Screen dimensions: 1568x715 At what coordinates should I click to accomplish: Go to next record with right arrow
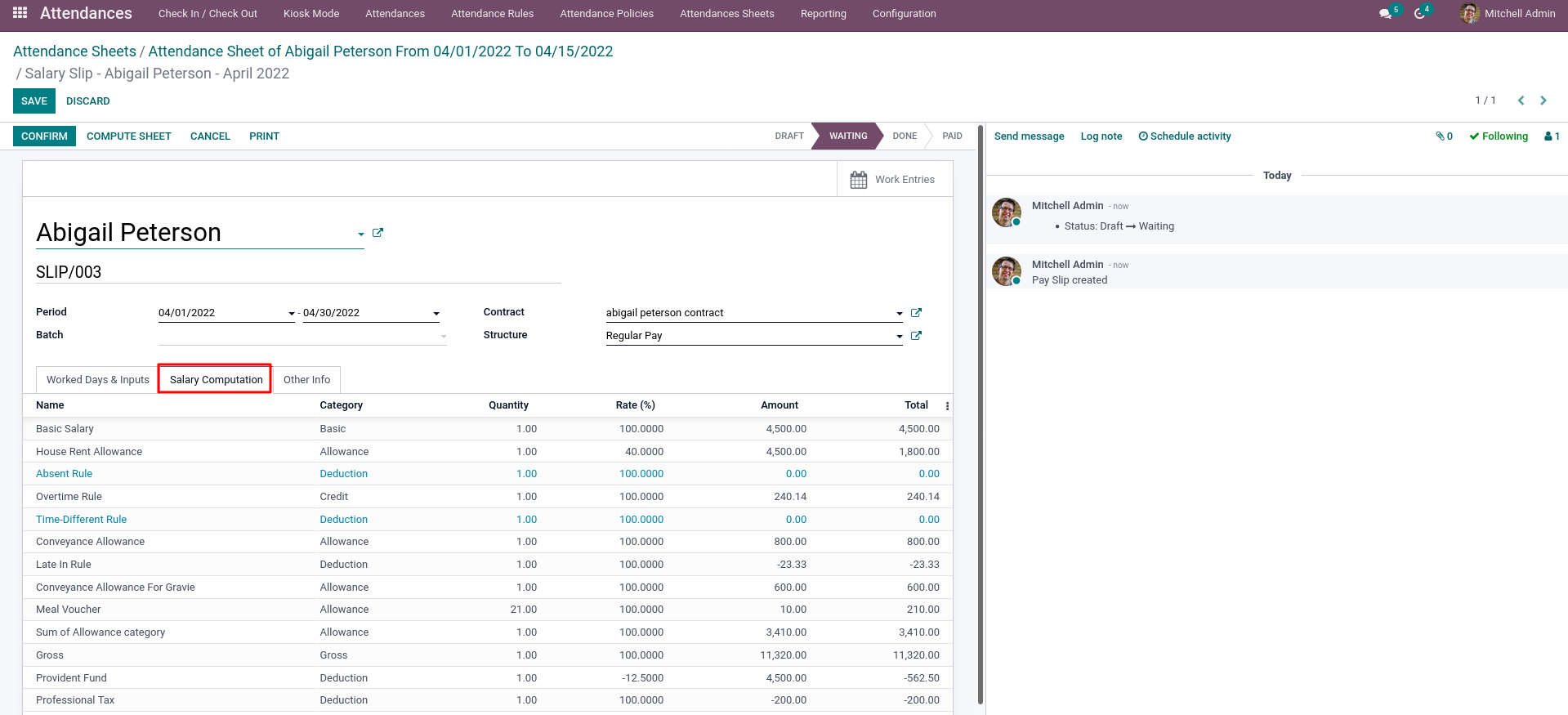point(1543,101)
